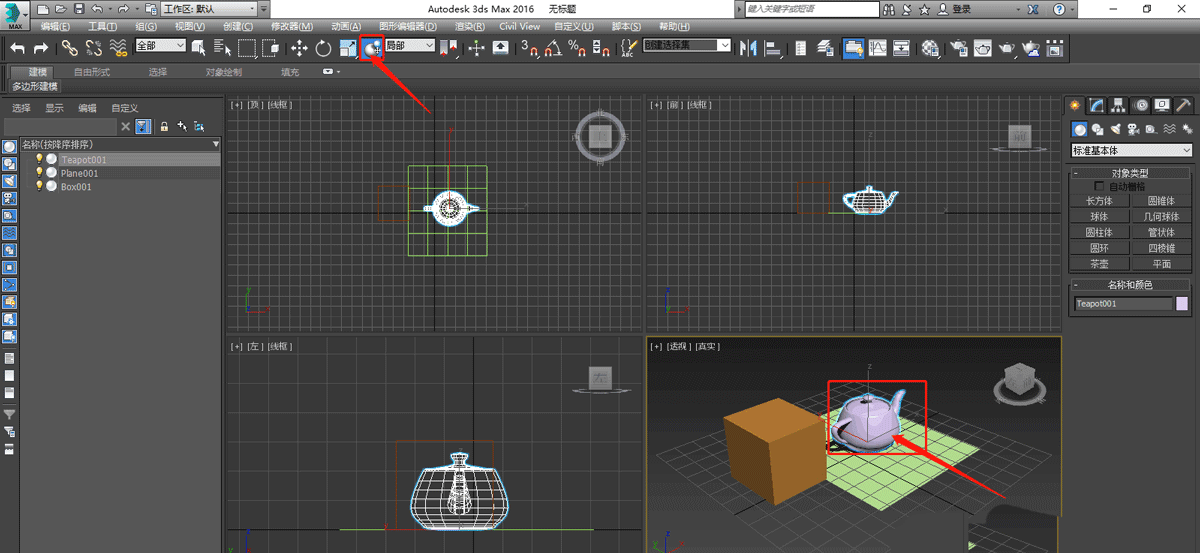Click the highlighted Select and Place tool
Screen dimensions: 1200x553
click(373, 47)
